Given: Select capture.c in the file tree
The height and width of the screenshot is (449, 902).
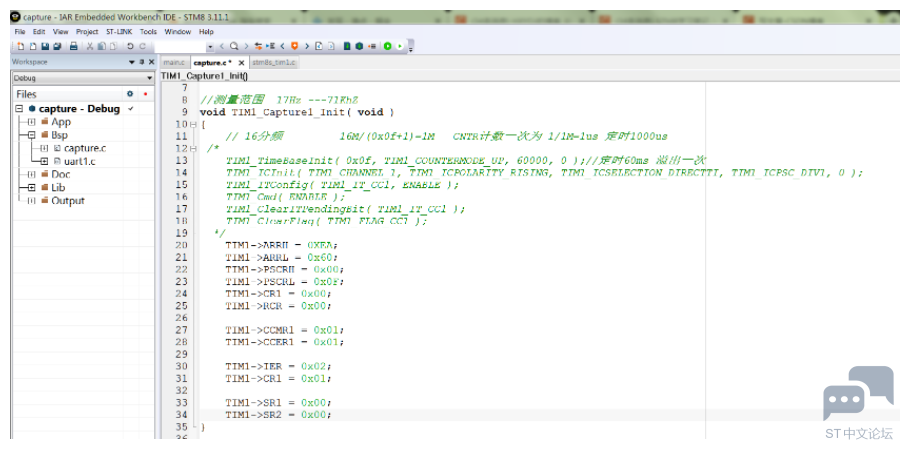Looking at the screenshot, I should coord(85,148).
